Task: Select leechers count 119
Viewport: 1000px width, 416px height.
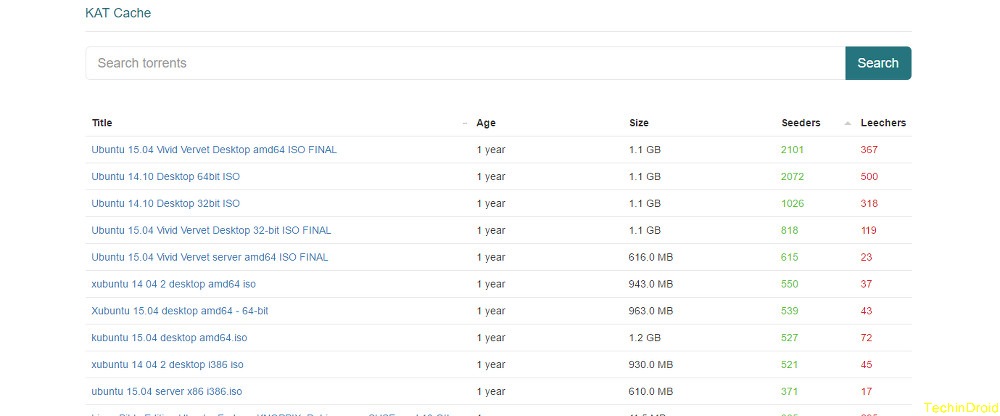Action: (869, 230)
